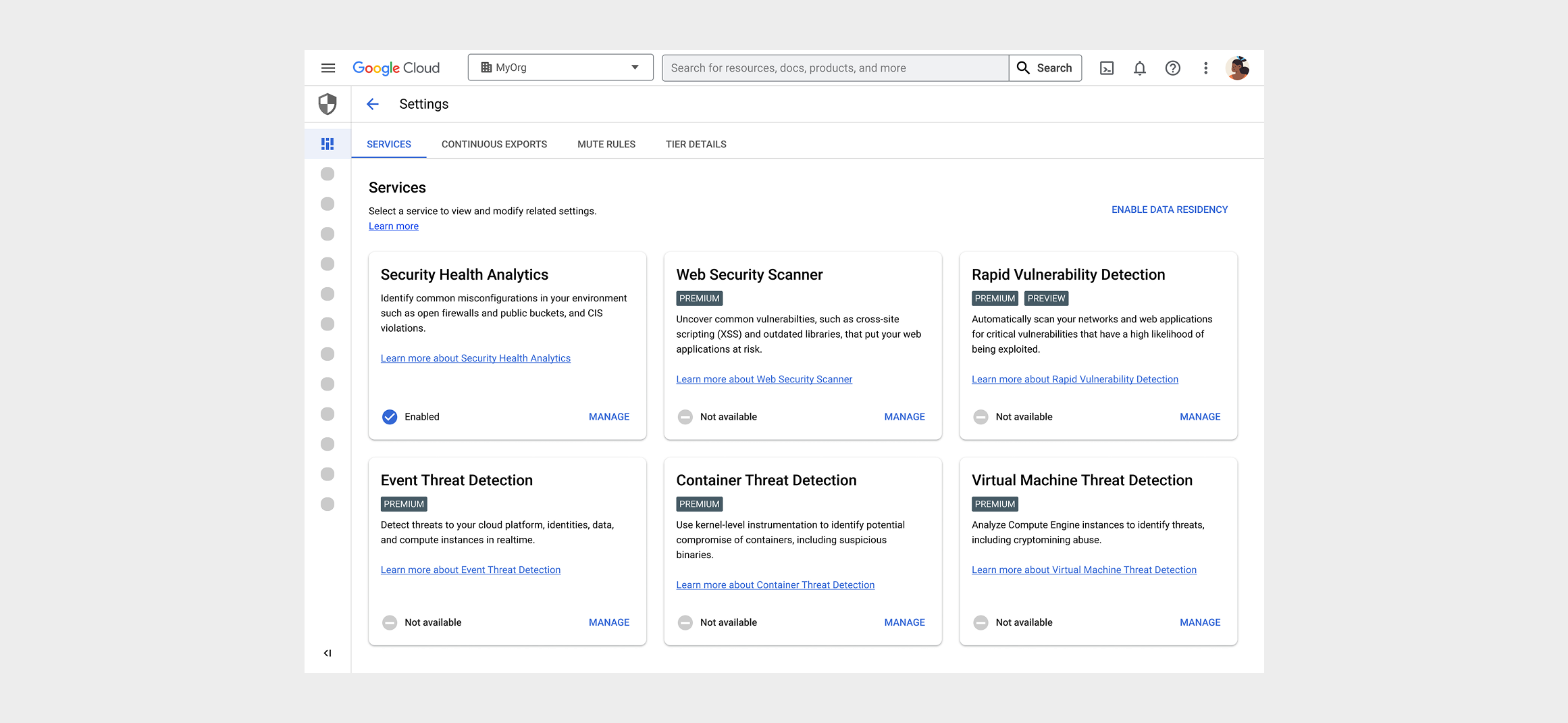Screen dimensions: 1568x723
Task: Click the Preview badge on Rapid Vulnerability Detection
Action: (1046, 299)
